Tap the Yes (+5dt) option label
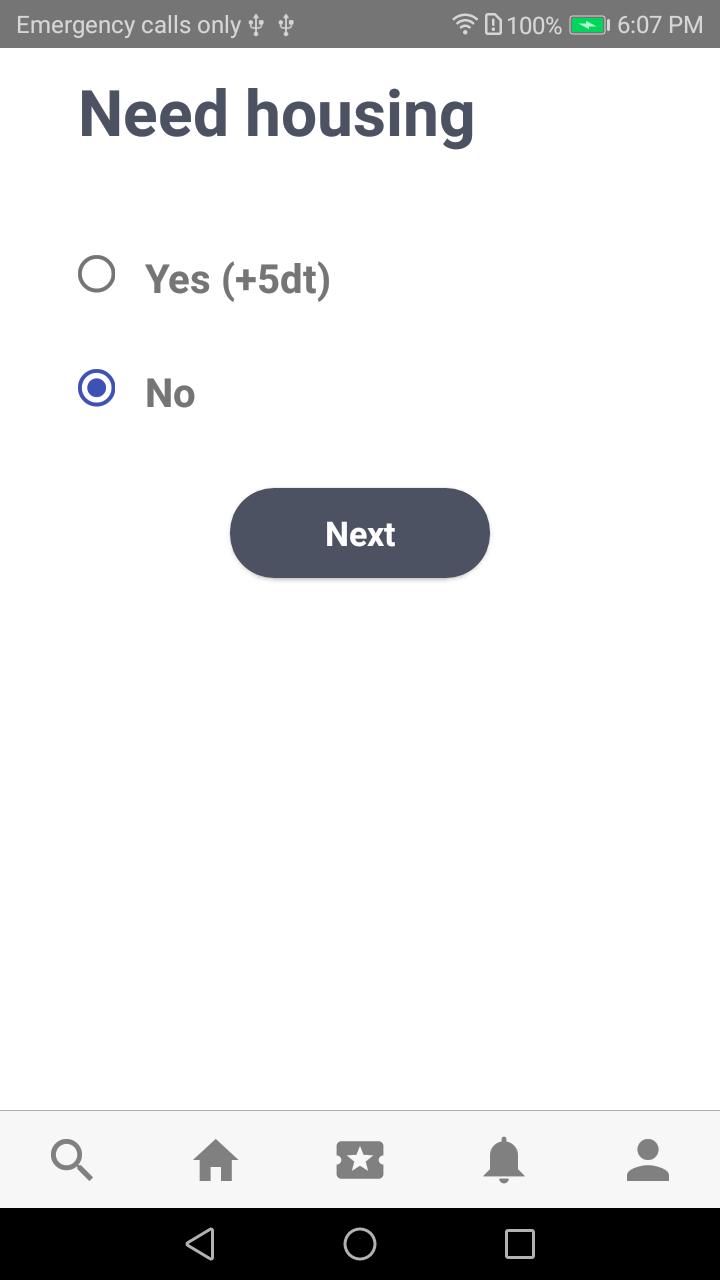Image resolution: width=720 pixels, height=1280 pixels. [x=238, y=279]
